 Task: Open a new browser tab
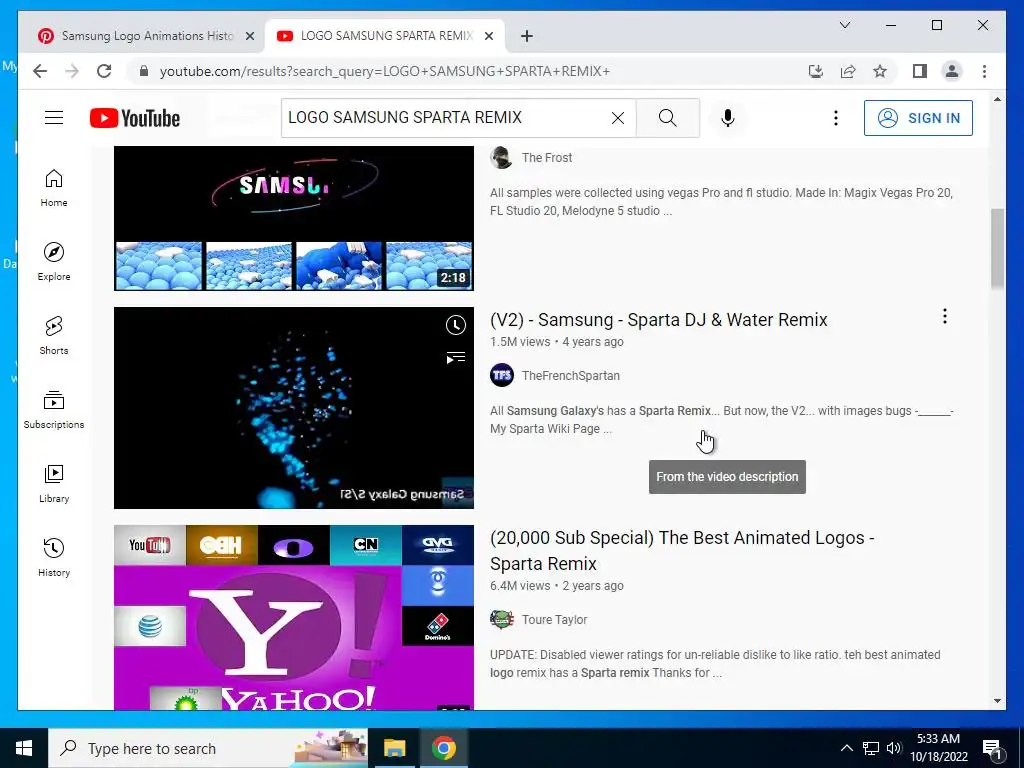tap(526, 36)
